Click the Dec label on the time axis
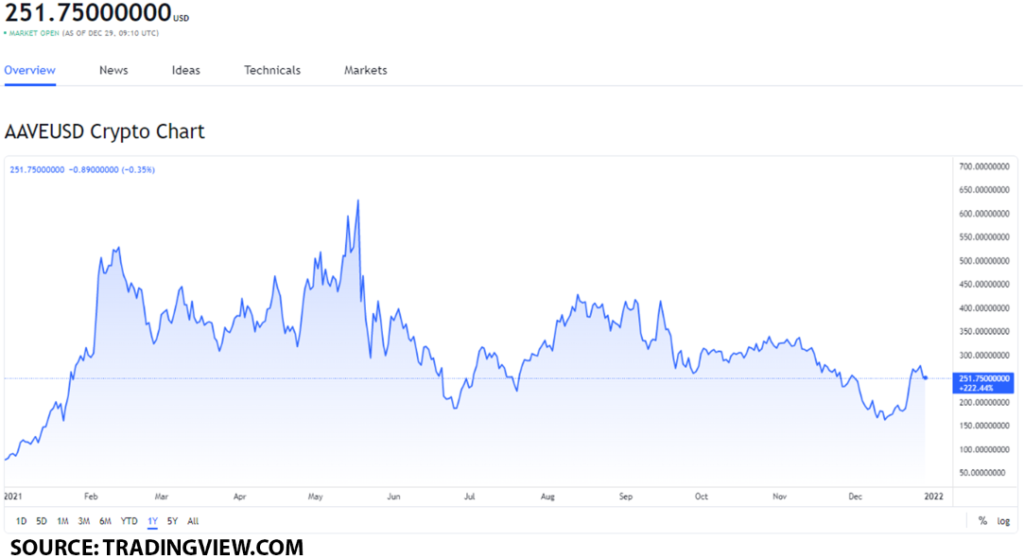This screenshot has height=559, width=1024. coord(856,497)
